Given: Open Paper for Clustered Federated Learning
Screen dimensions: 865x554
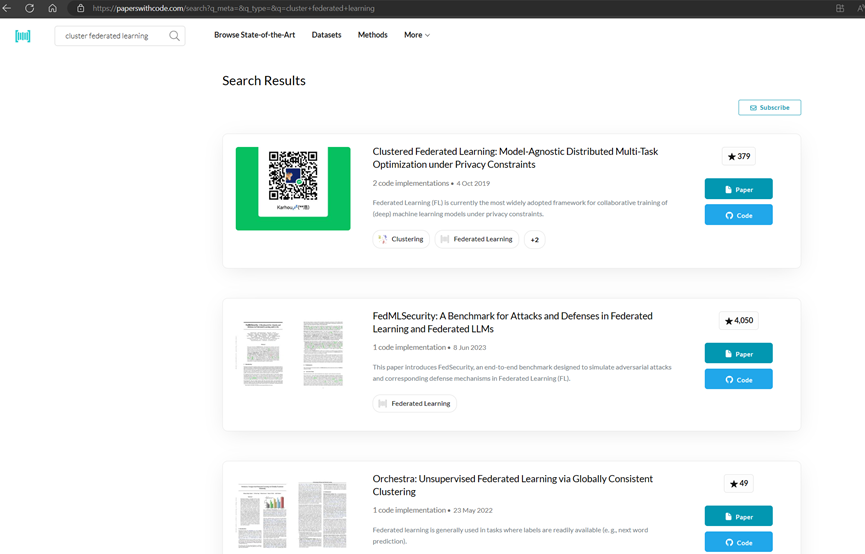Looking at the screenshot, I should coord(738,189).
